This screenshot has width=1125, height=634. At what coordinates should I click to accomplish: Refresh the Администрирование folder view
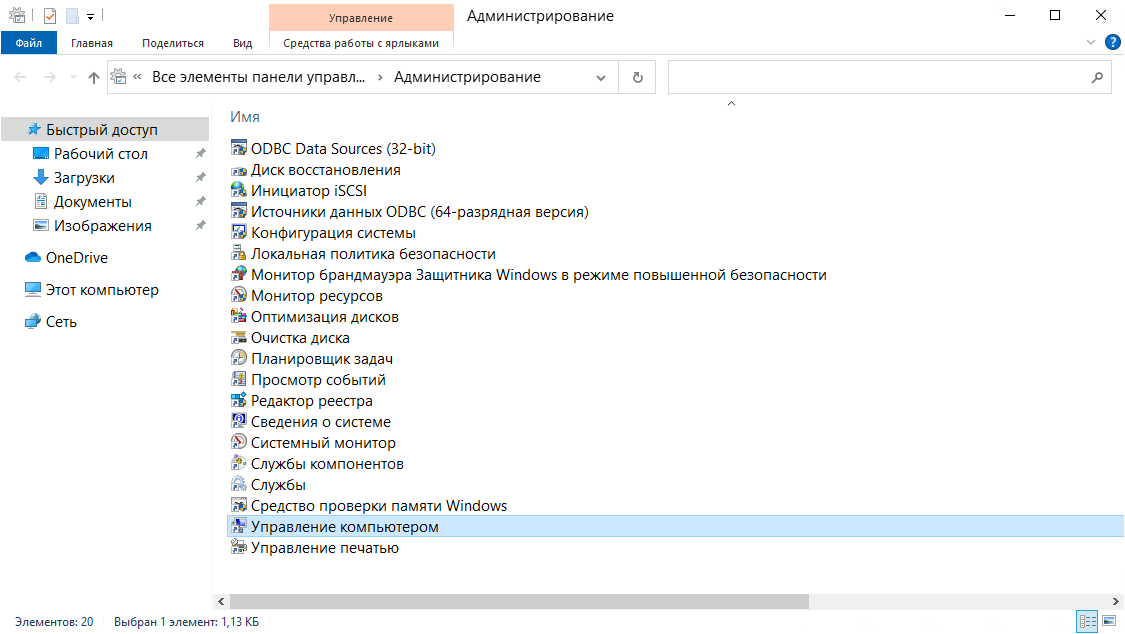coord(637,77)
